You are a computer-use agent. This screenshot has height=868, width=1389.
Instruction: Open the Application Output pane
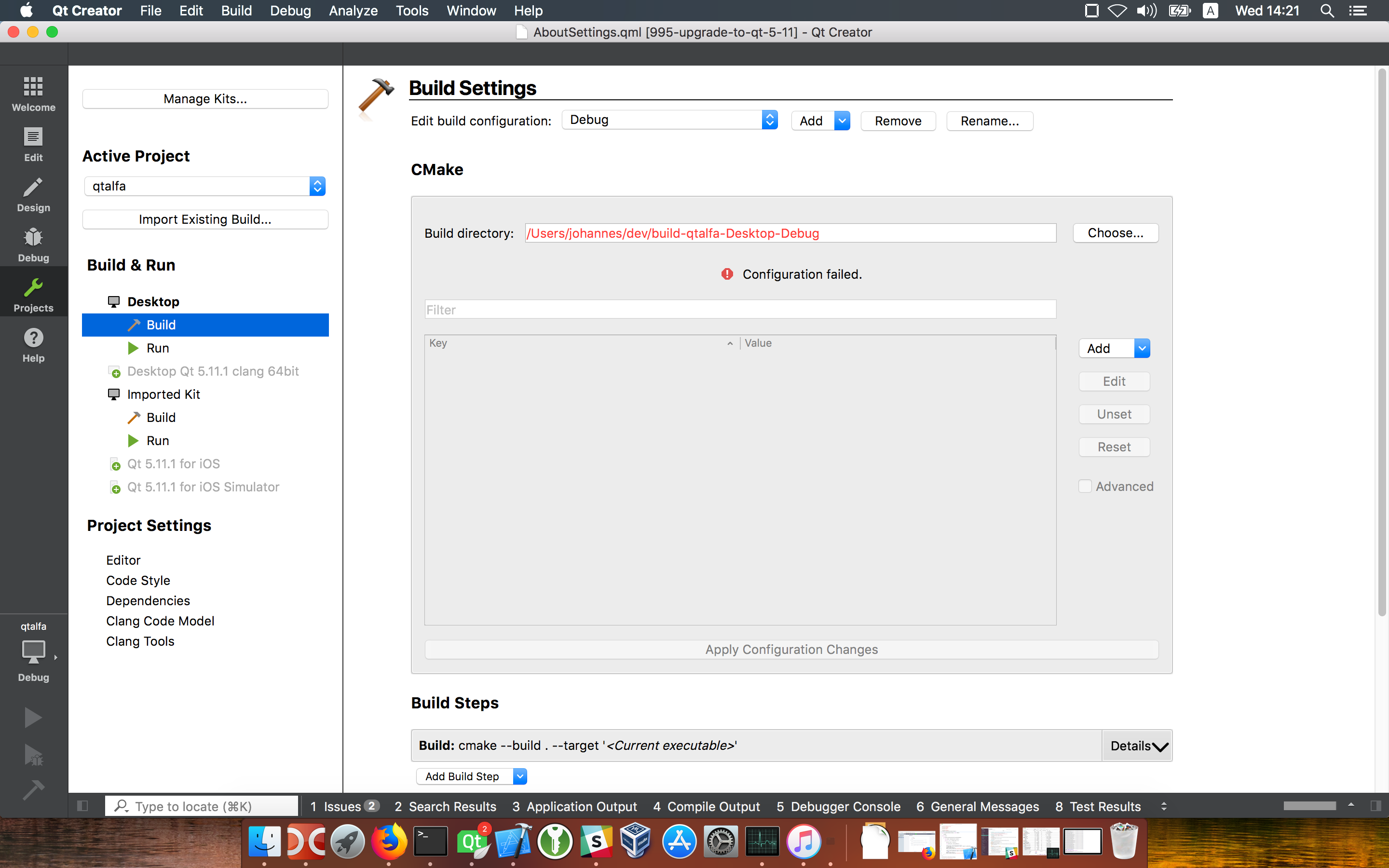(574, 806)
